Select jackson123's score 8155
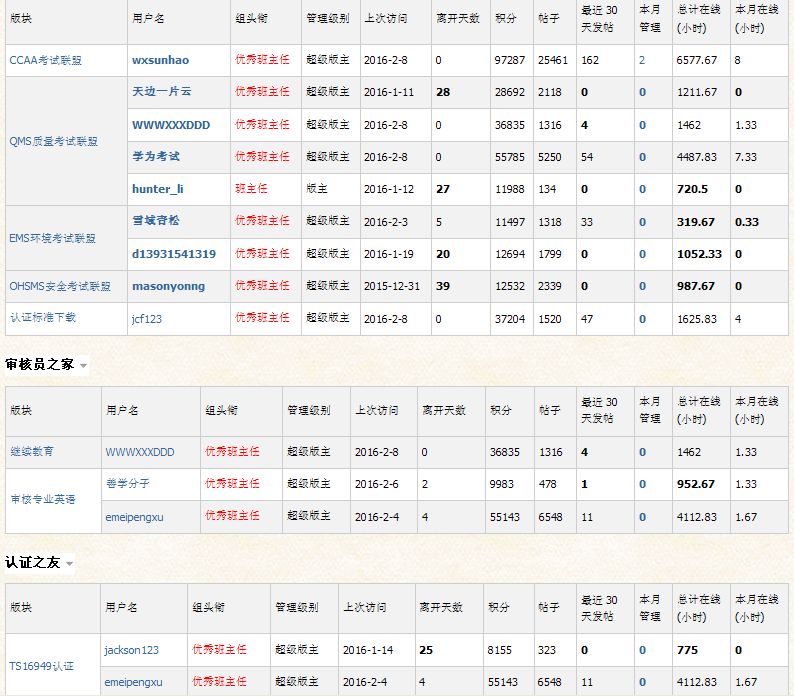The width and height of the screenshot is (794, 697). coord(499,650)
